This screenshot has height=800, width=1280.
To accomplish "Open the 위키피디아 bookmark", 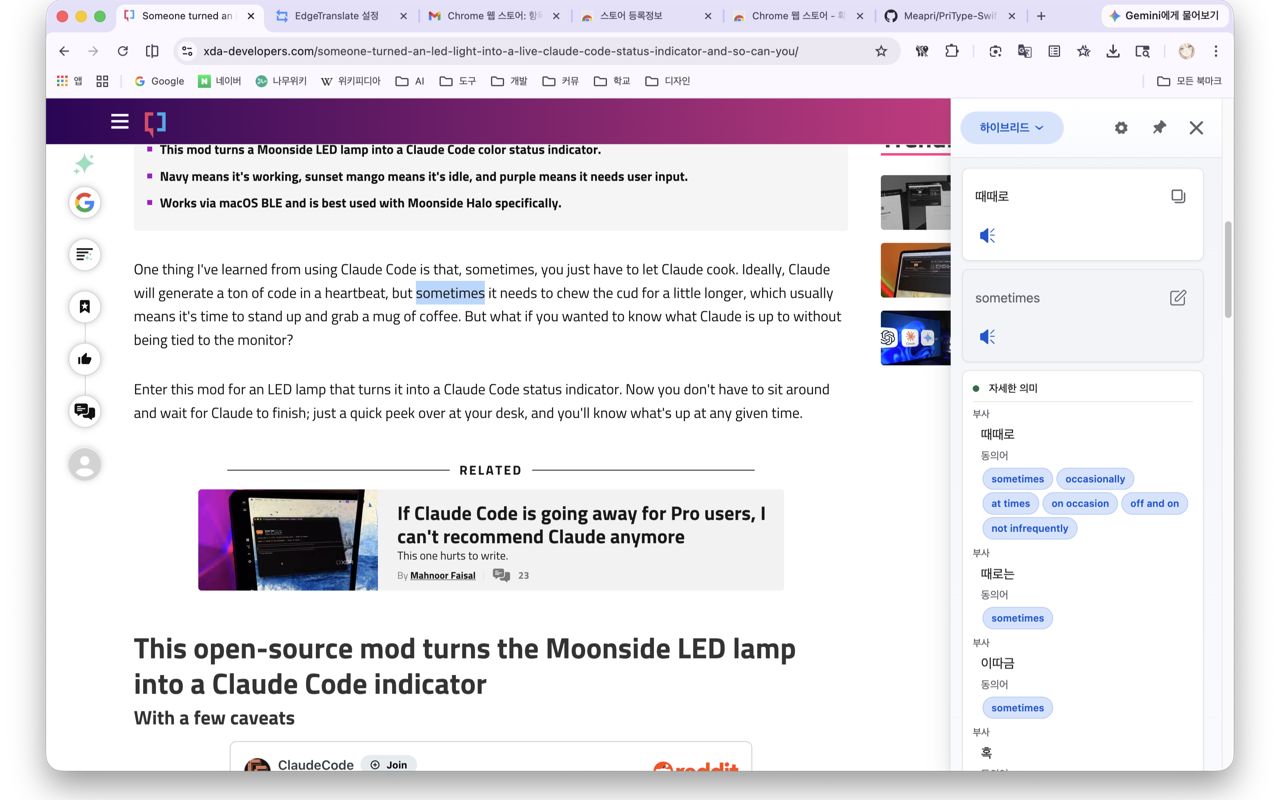I will click(x=350, y=81).
